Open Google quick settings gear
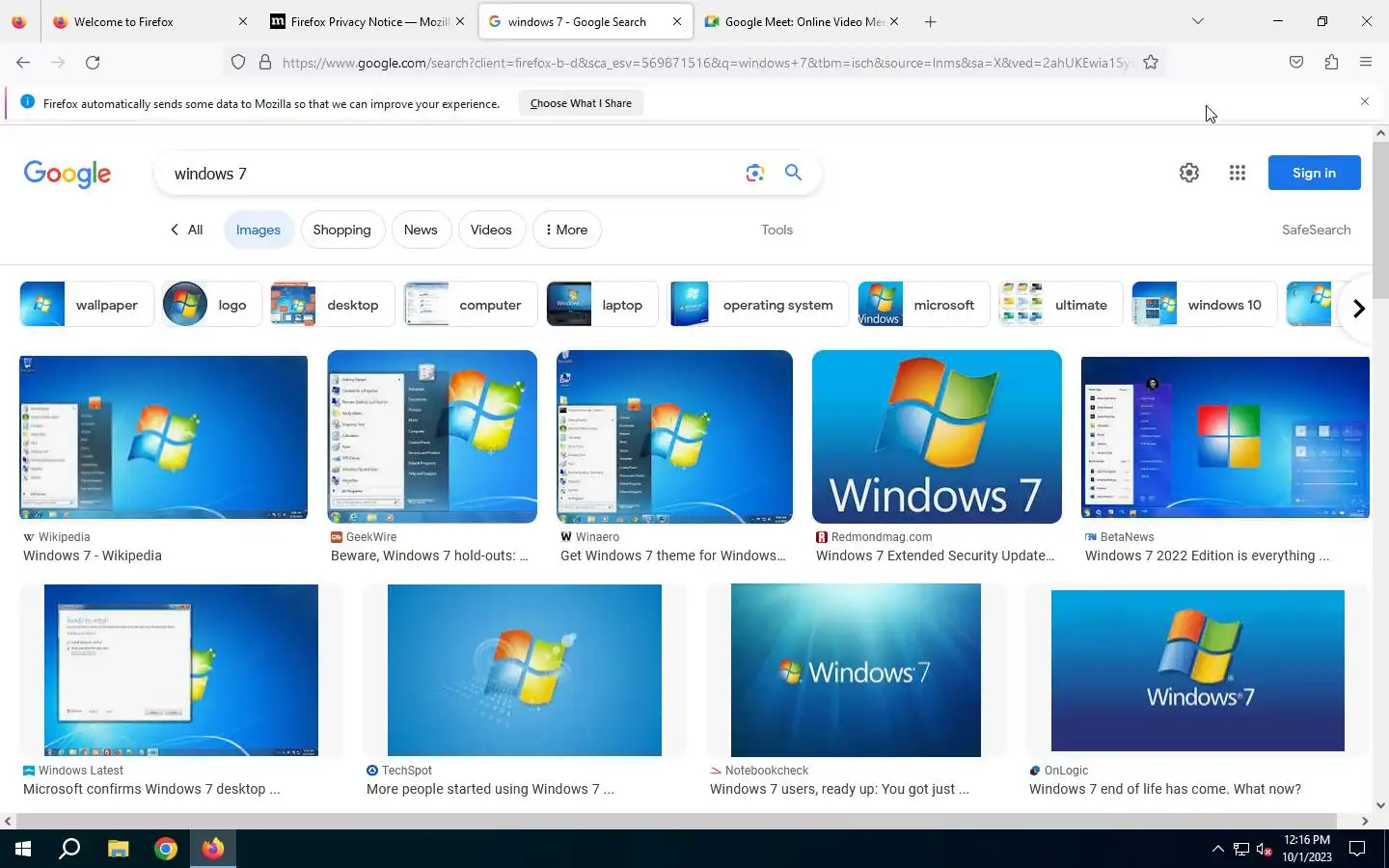Image resolution: width=1389 pixels, height=868 pixels. pyautogui.click(x=1189, y=173)
